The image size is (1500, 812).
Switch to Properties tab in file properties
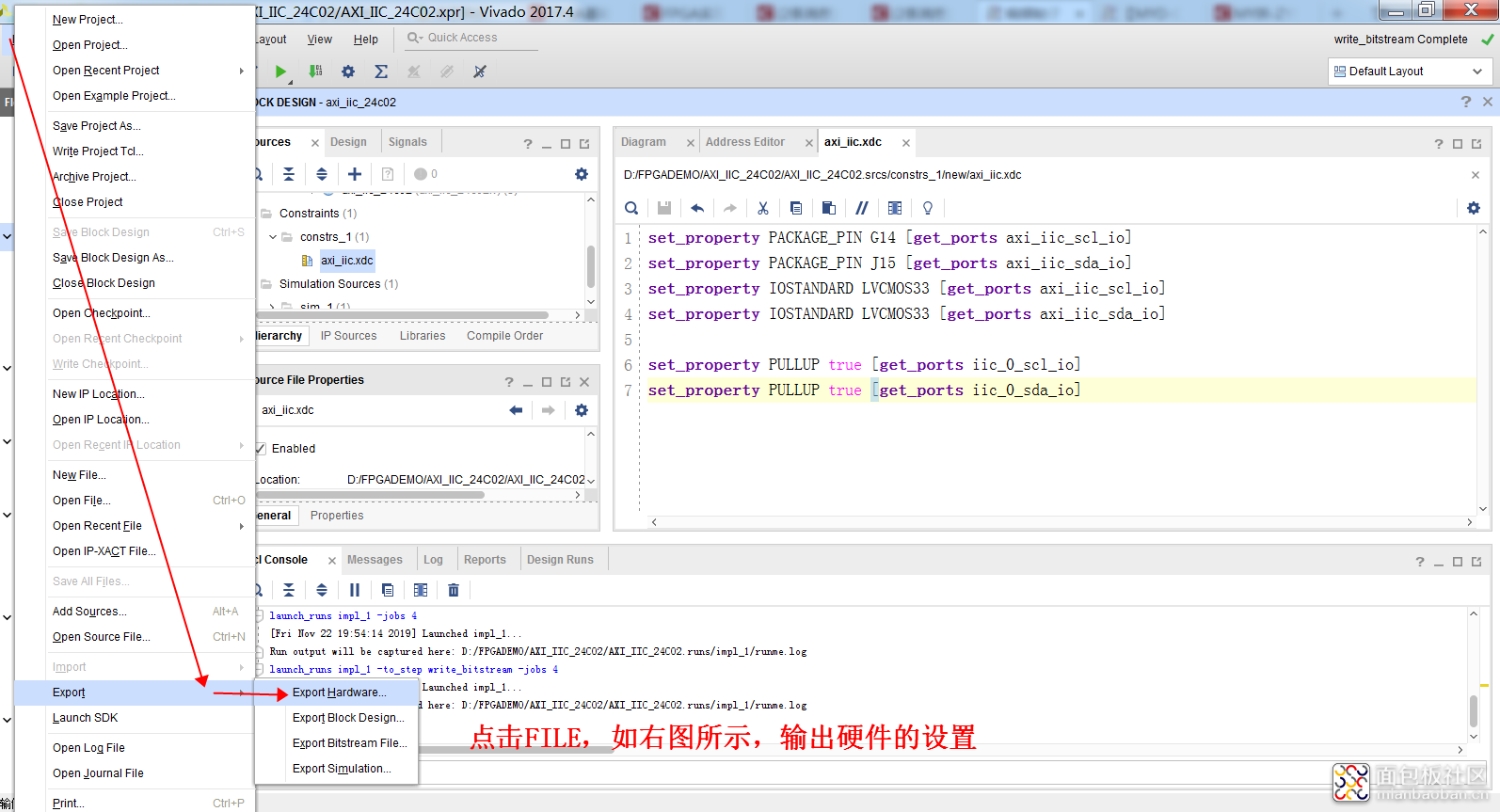[337, 516]
